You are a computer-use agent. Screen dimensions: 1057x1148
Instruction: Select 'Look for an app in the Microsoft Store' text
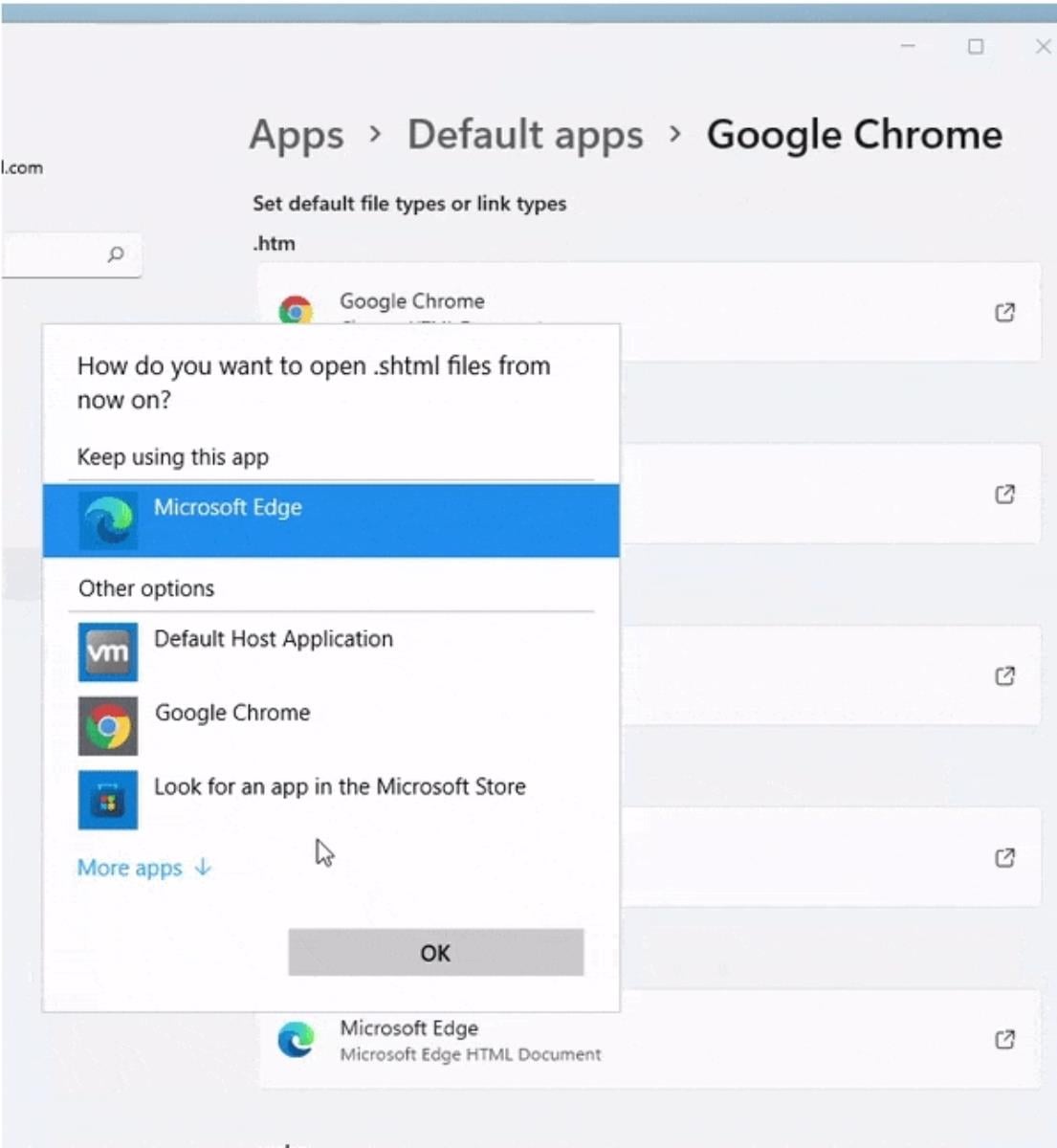pos(340,786)
